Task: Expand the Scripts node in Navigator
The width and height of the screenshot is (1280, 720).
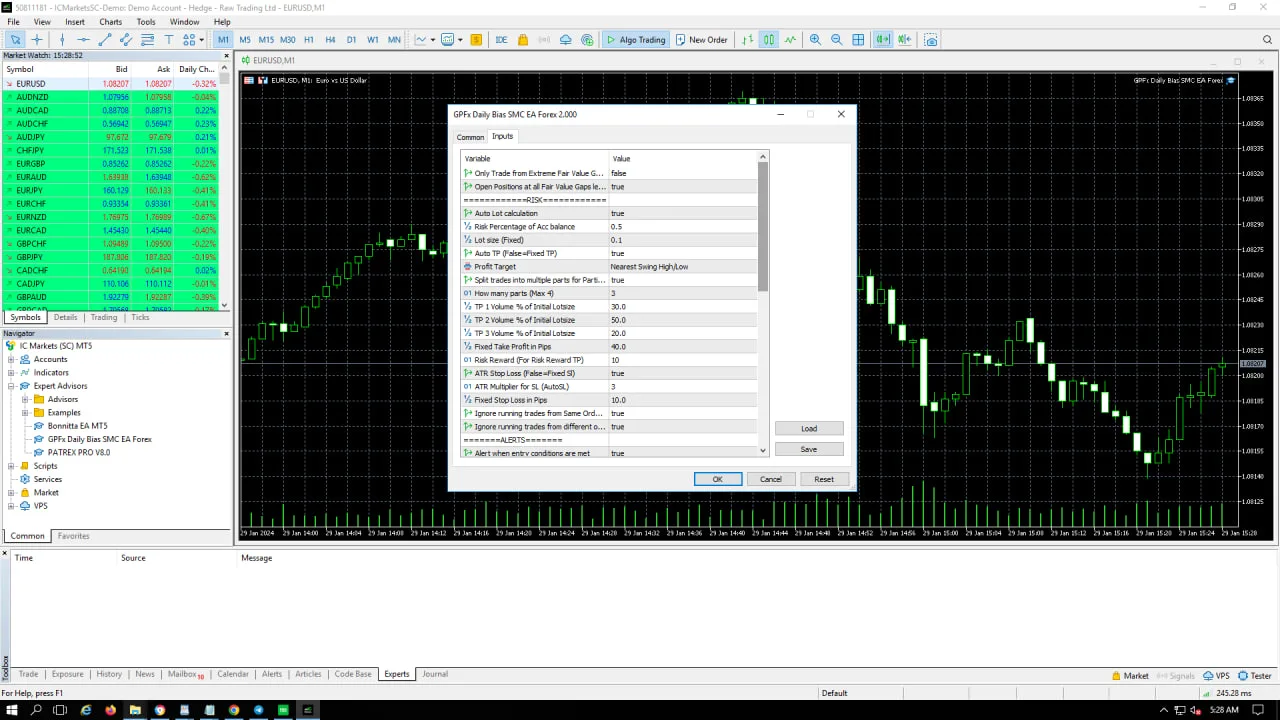Action: [12, 466]
